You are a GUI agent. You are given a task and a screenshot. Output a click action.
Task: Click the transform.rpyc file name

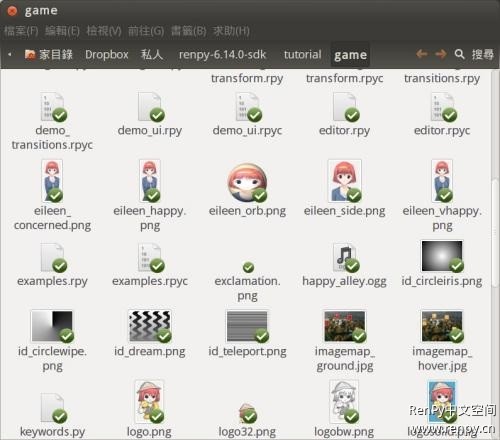(345, 78)
